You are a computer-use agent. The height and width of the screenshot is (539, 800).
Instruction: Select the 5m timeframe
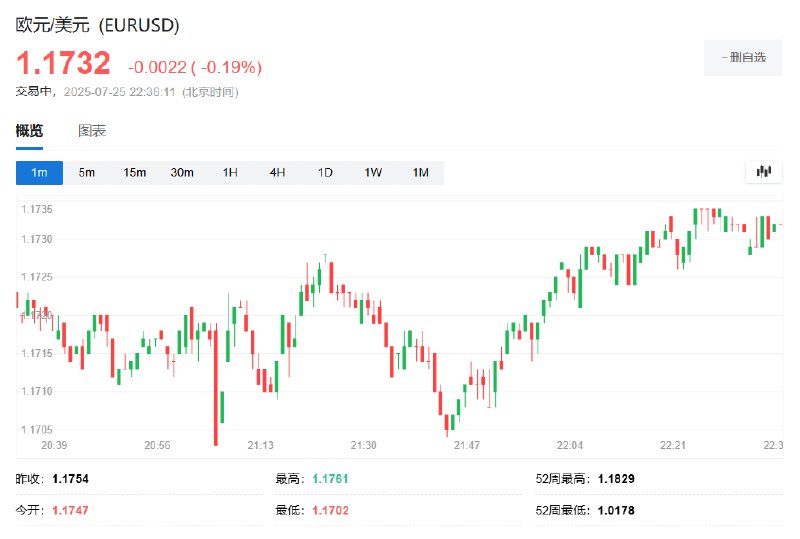[87, 173]
